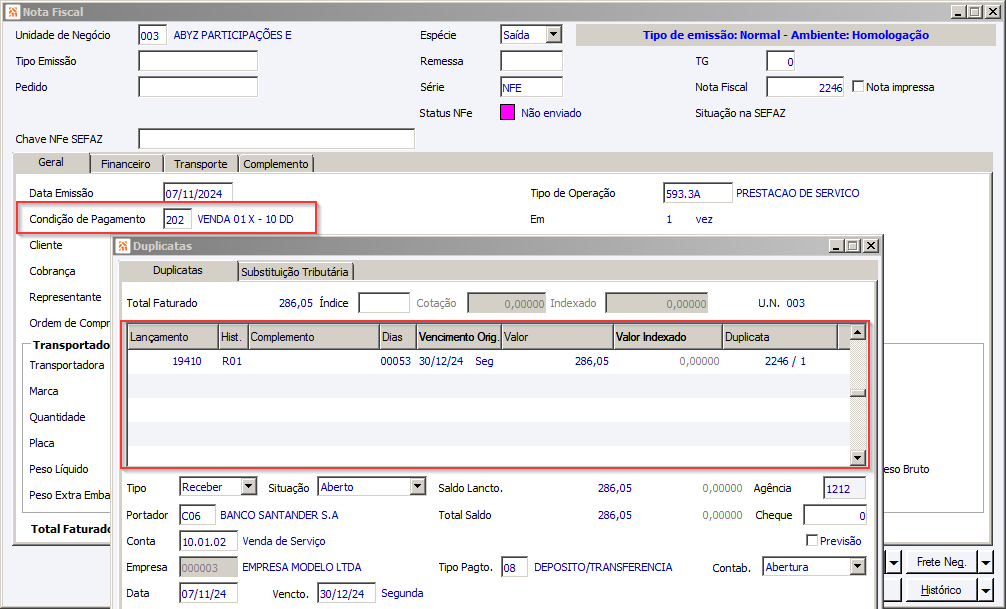
Task: Click the DEPOSITO/TRANSFERENCIA text
Action: pos(603,567)
